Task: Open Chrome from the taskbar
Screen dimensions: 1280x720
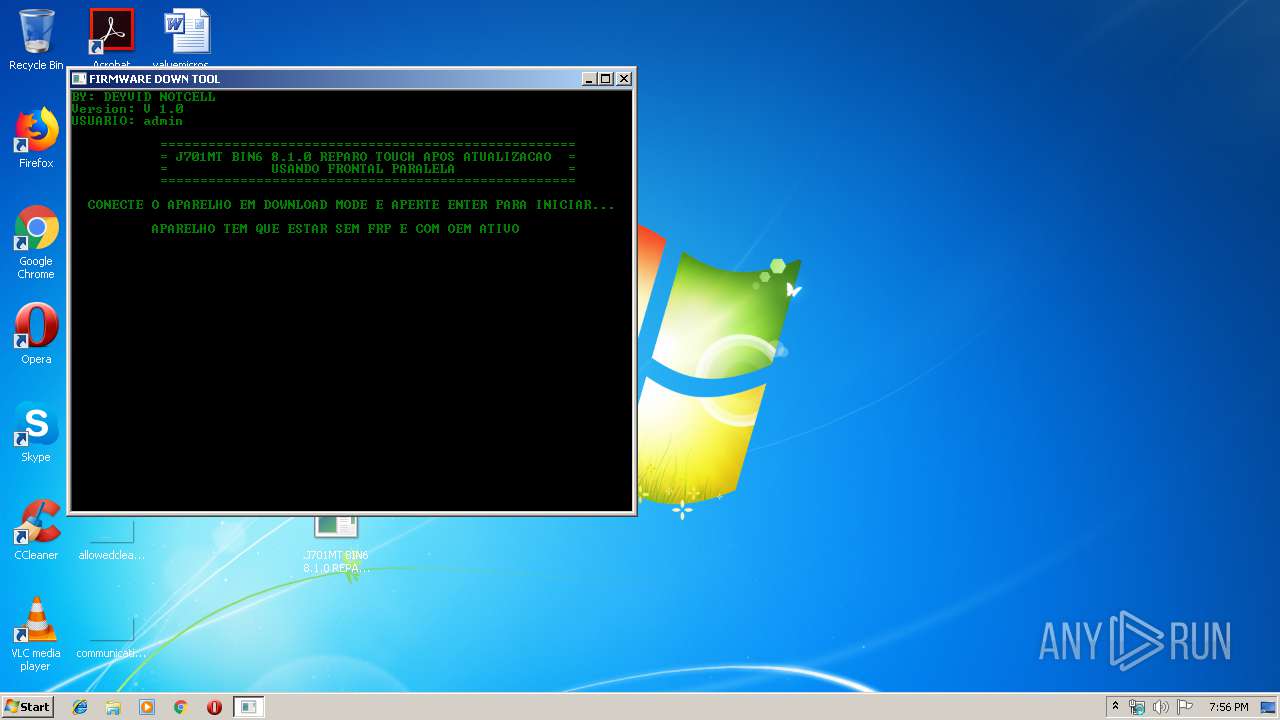Action: pyautogui.click(x=181, y=707)
